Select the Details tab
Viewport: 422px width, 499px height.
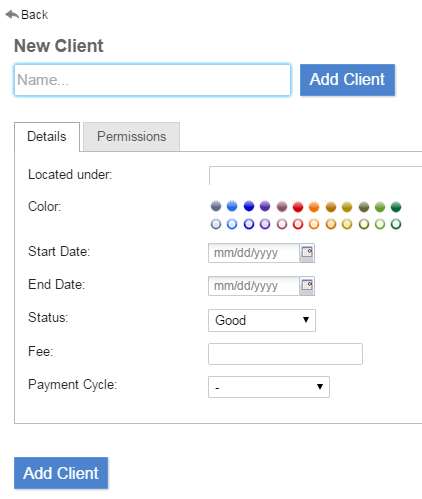pos(47,137)
